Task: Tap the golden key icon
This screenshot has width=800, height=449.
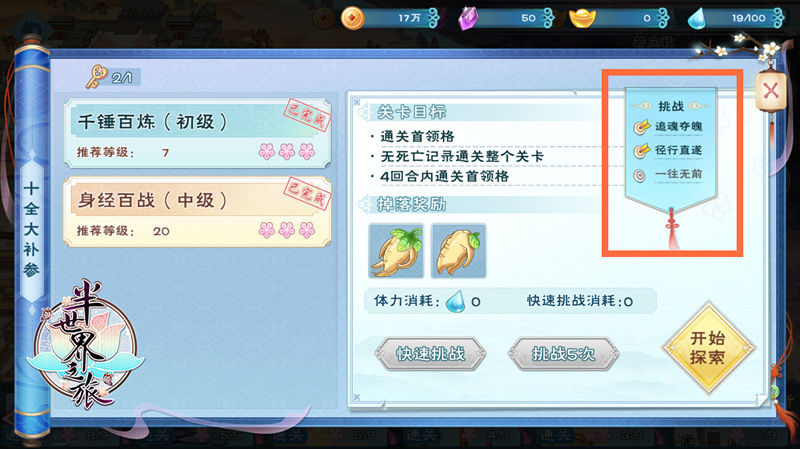Action: [96, 77]
